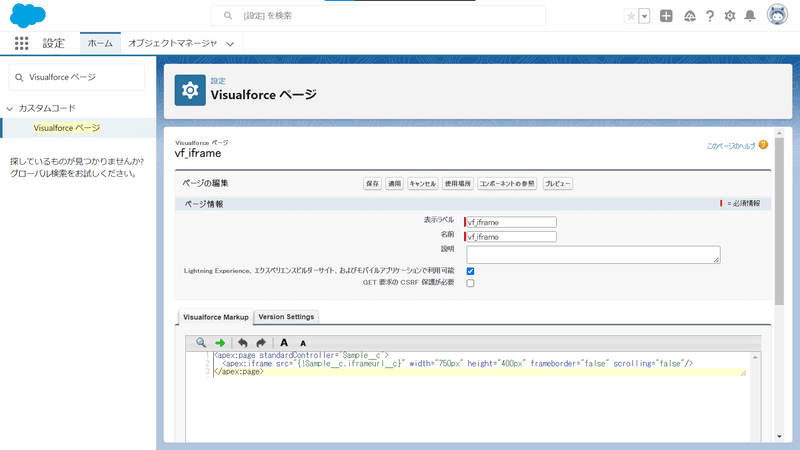Image resolution: width=800 pixels, height=450 pixels.
Task: Collapse the カスタムコード section
Action: coord(10,109)
